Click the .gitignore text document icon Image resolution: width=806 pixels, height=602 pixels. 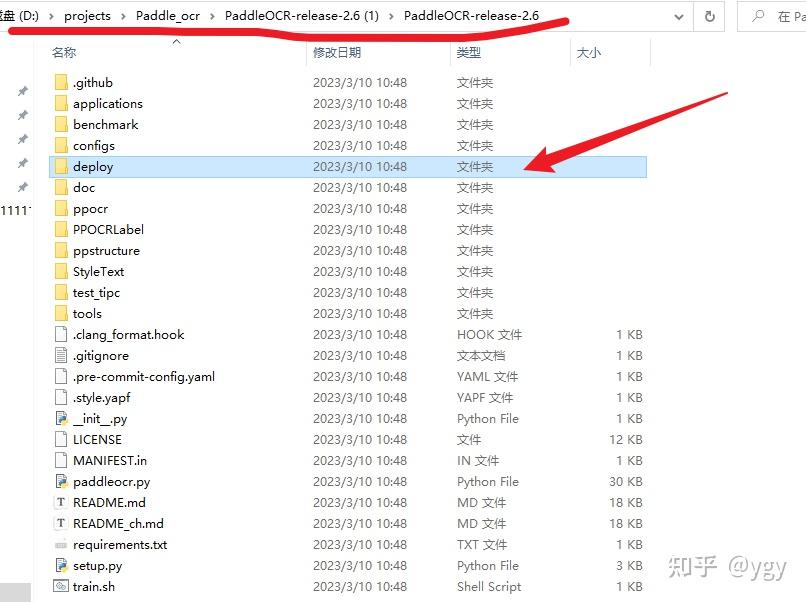pyautogui.click(x=61, y=355)
